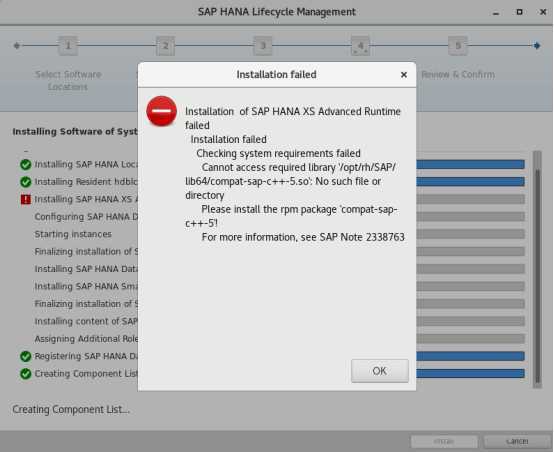Click 'Checking system requirements failed' text
The image size is (554, 452).
point(278,153)
